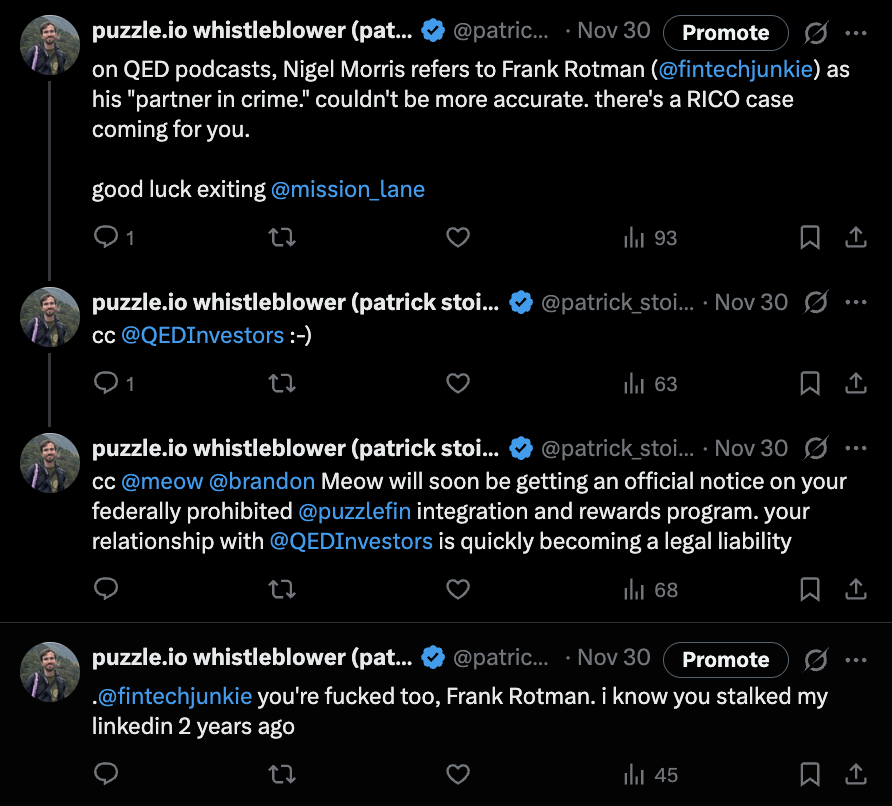The height and width of the screenshot is (806, 892).
Task: Share the 'cc @QEDInvestors :-)' tweet
Action: click(x=856, y=383)
